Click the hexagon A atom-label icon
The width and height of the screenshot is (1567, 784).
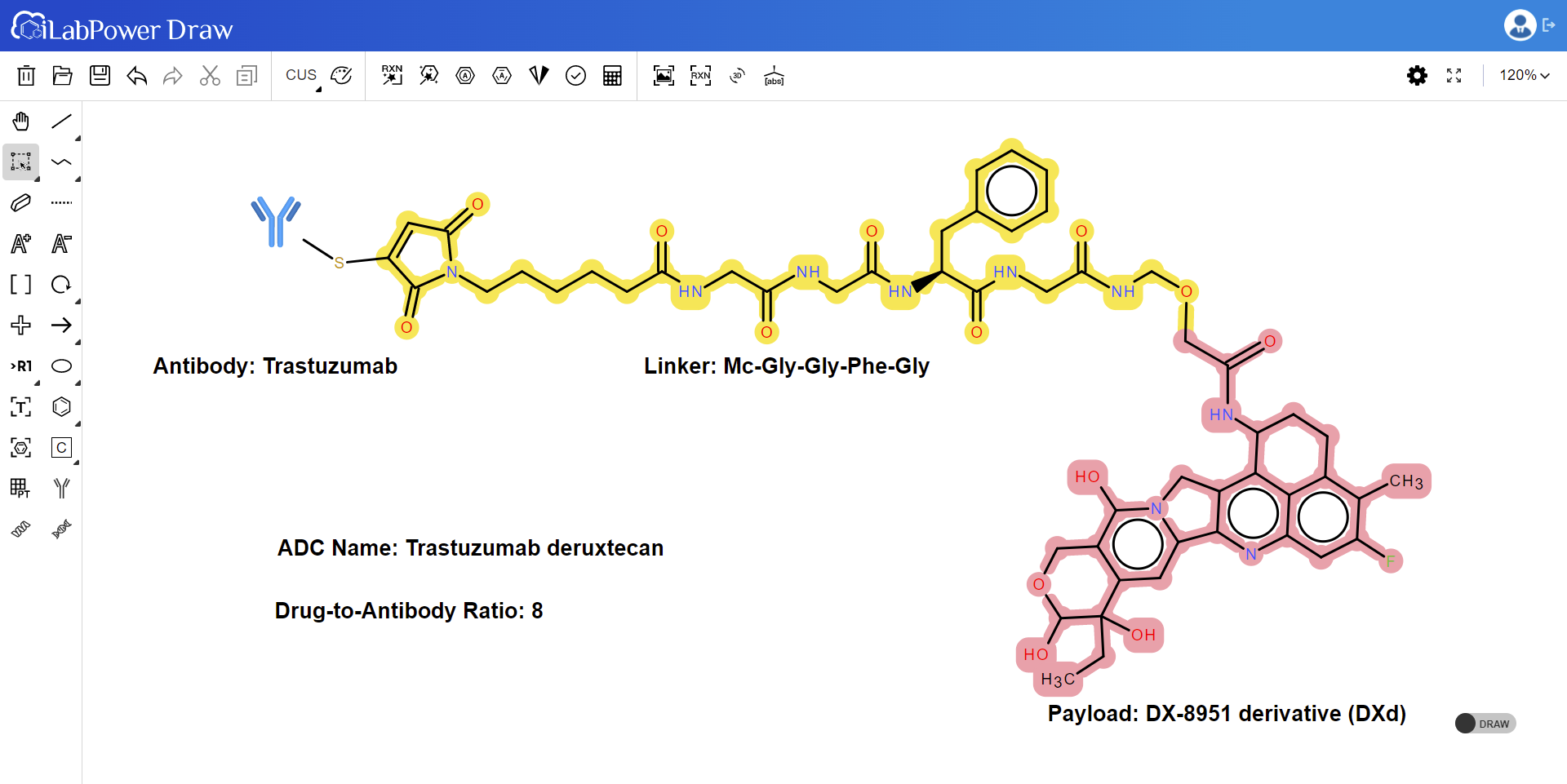(x=502, y=76)
